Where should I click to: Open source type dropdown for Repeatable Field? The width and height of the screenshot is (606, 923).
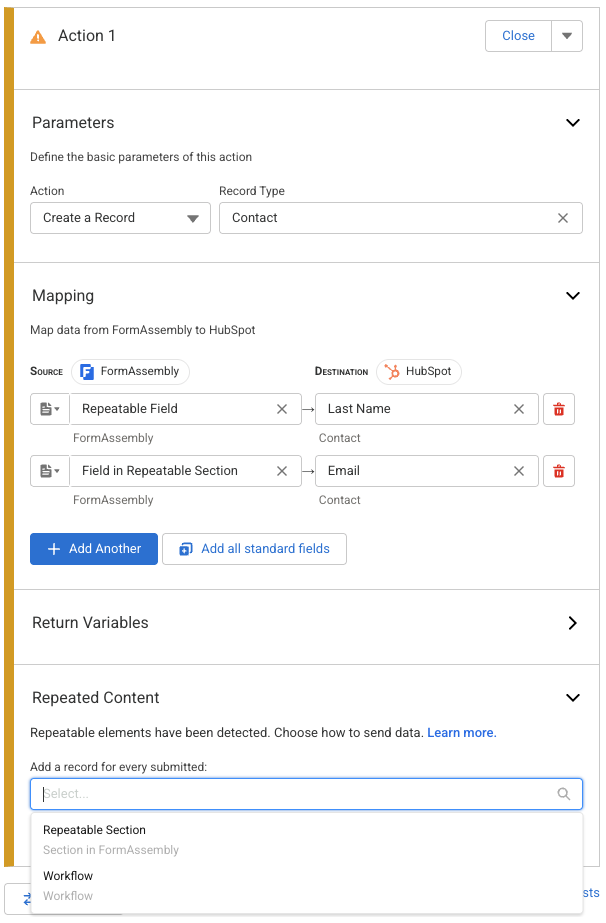tap(49, 409)
